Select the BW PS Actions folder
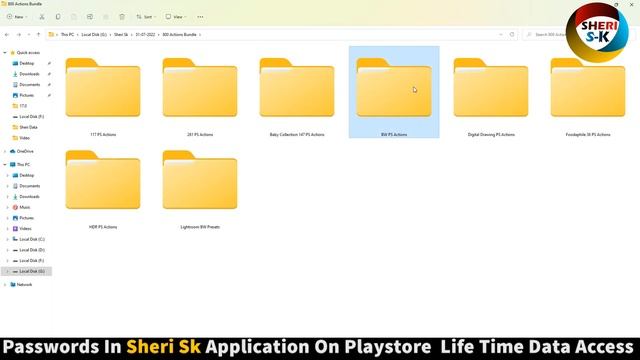Image resolution: width=640 pixels, height=360 pixels. tap(394, 92)
